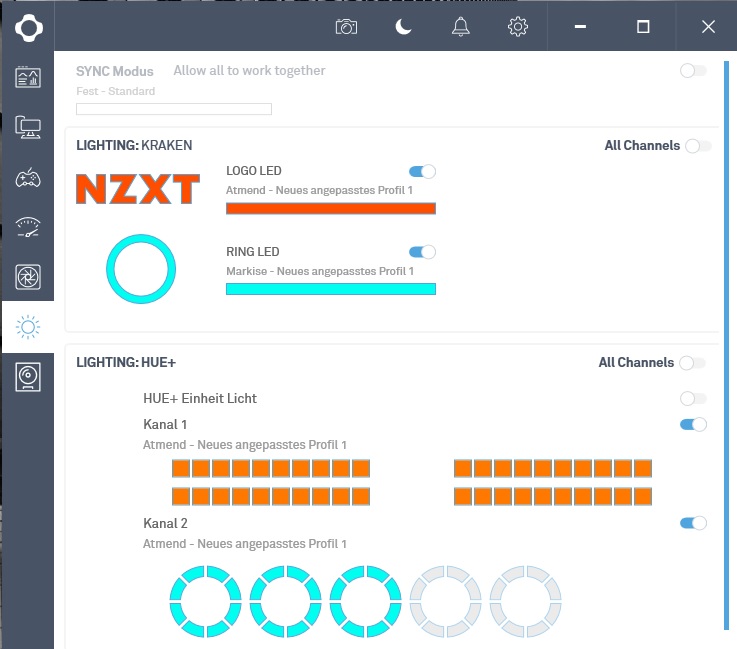Click the bottom-left orange LED strip in Kanal 1
The height and width of the screenshot is (649, 737).
[x=271, y=497]
